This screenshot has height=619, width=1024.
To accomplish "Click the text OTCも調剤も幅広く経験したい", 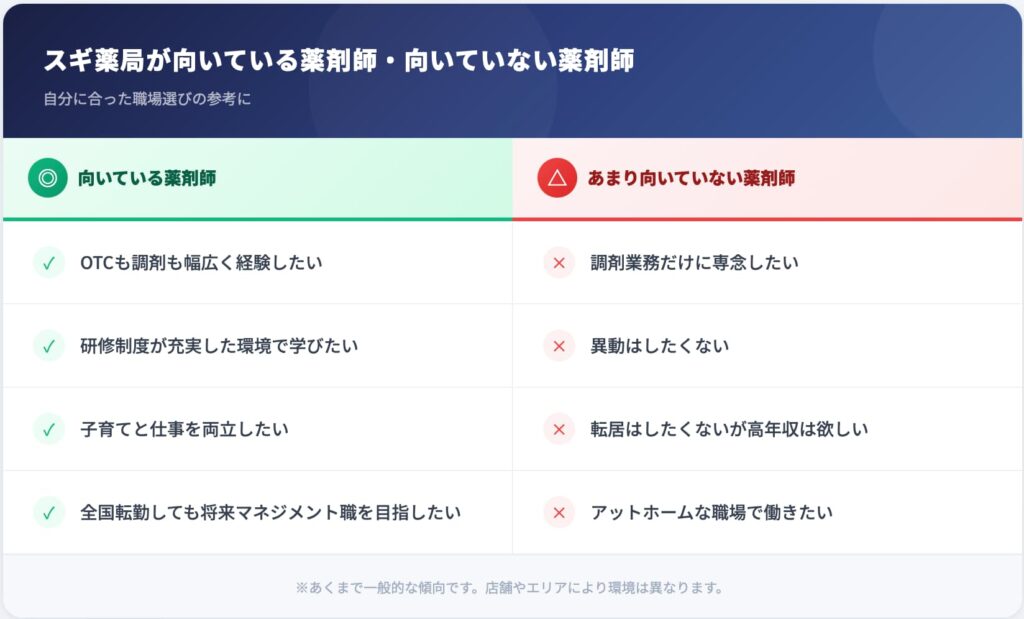I will [201, 263].
